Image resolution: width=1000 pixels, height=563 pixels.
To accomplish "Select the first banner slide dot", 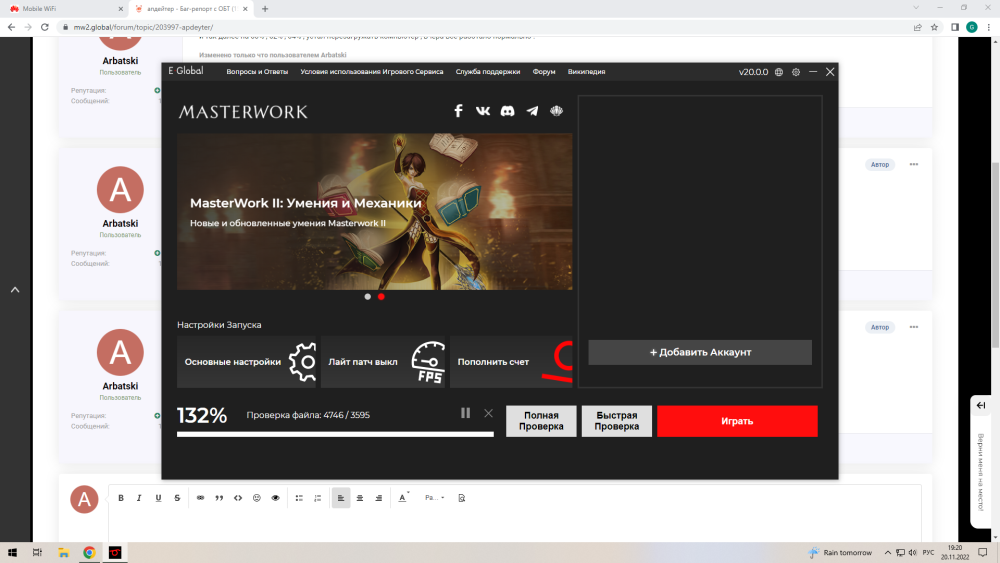I will tap(368, 297).
